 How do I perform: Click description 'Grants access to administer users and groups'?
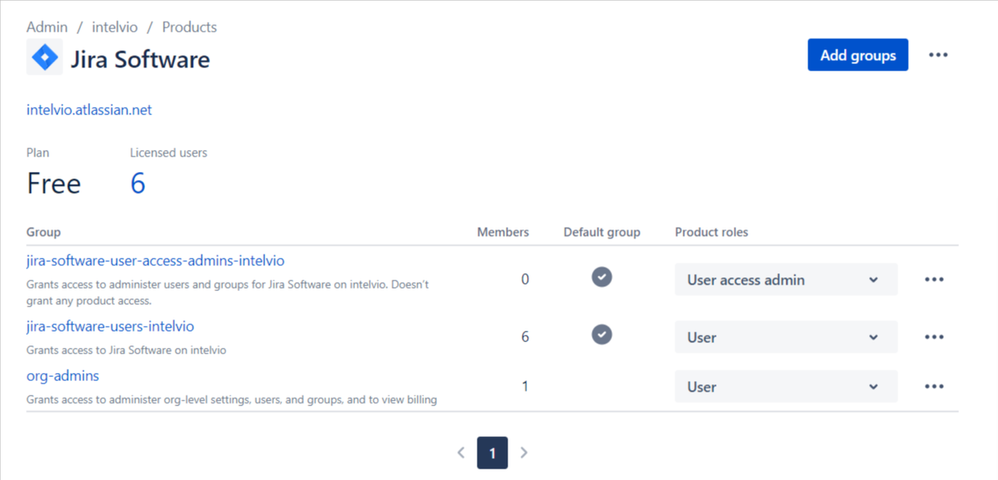pos(227,292)
